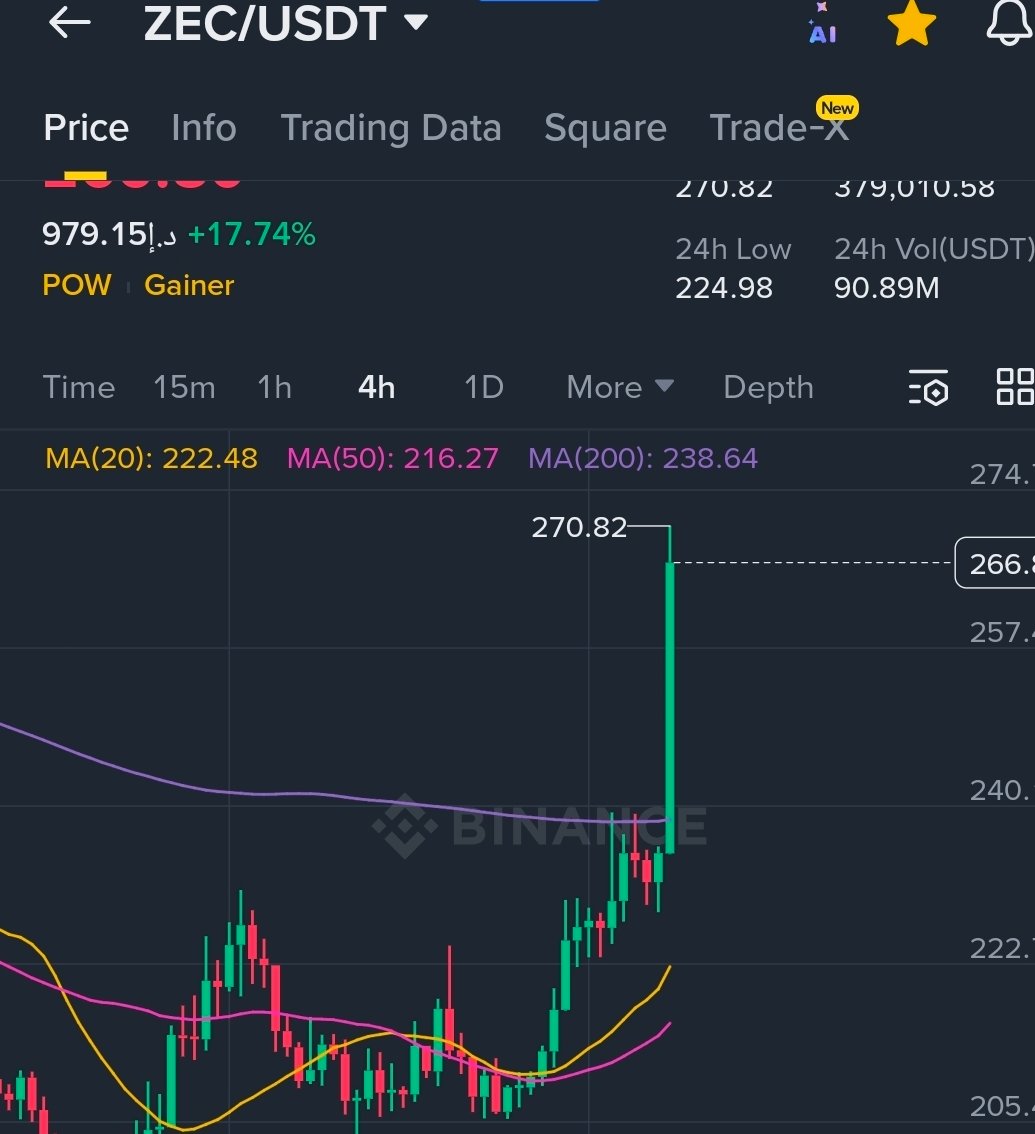This screenshot has width=1035, height=1134.
Task: Select the 15m chart interval
Action: click(x=184, y=388)
